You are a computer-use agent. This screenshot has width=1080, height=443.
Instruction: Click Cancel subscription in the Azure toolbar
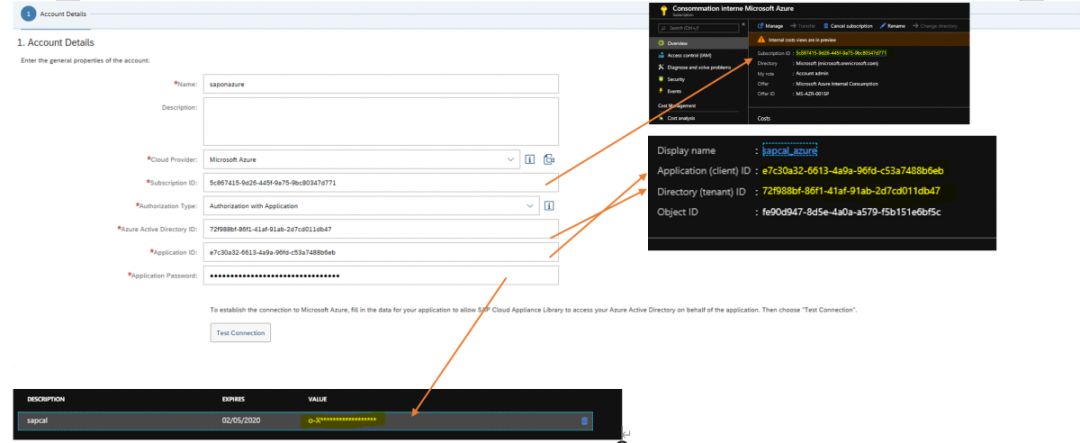tap(848, 26)
